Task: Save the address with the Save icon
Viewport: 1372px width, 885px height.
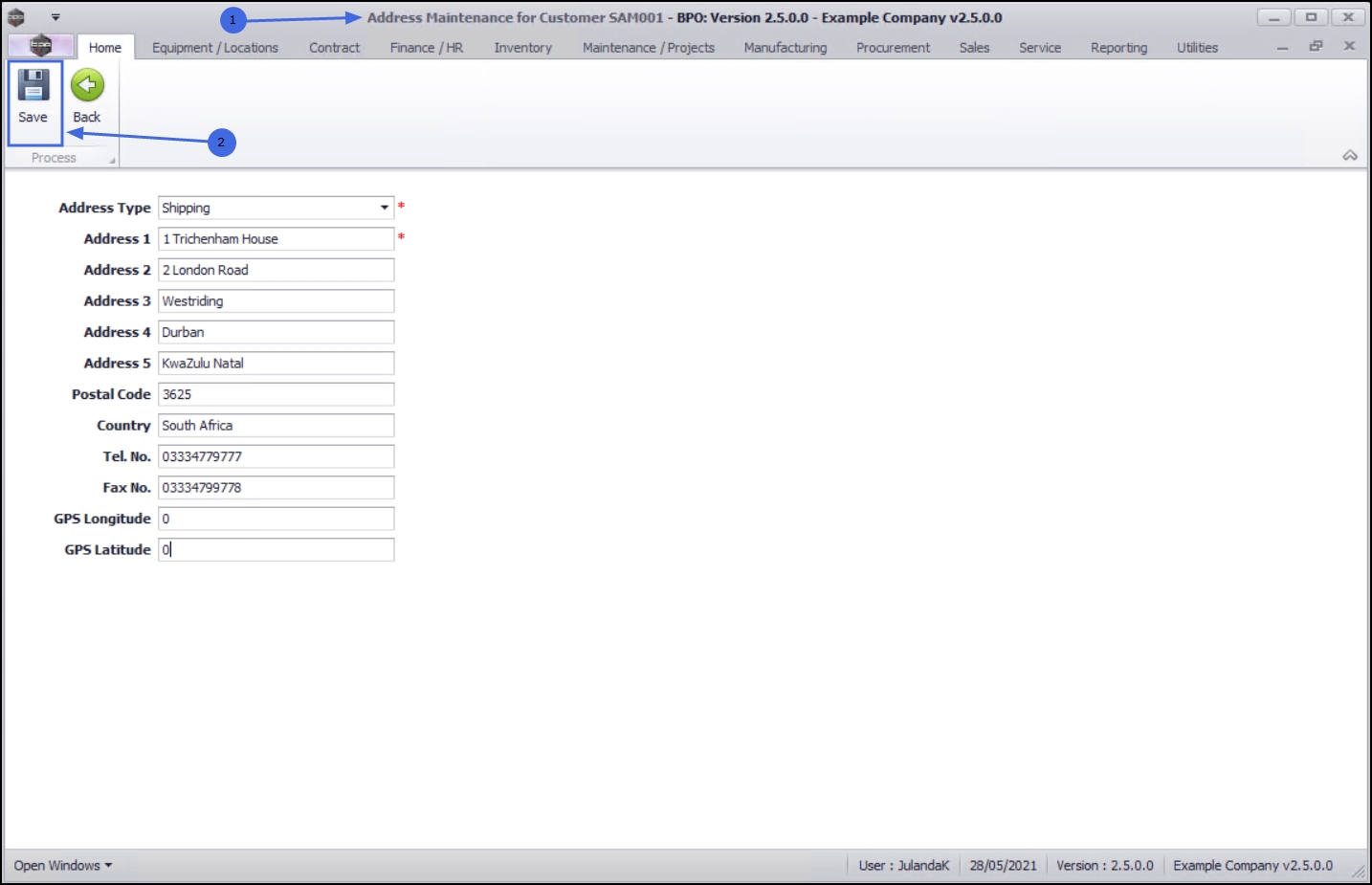Action: click(33, 97)
